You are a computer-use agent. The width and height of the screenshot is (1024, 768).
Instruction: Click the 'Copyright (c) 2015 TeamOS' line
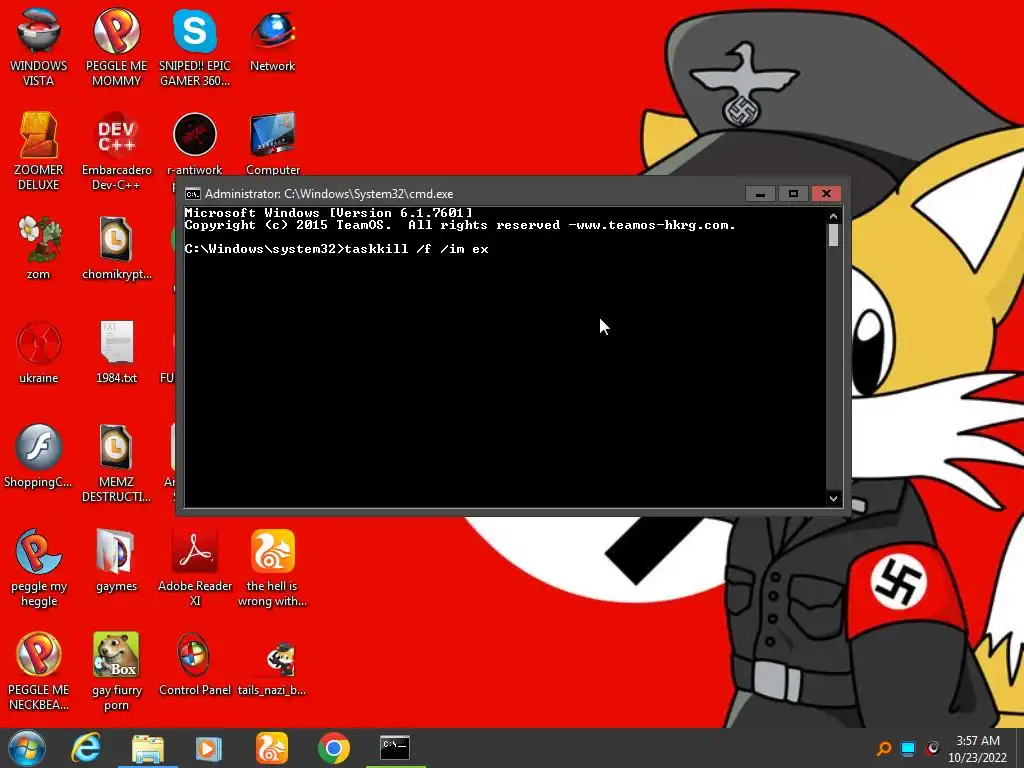coord(460,225)
